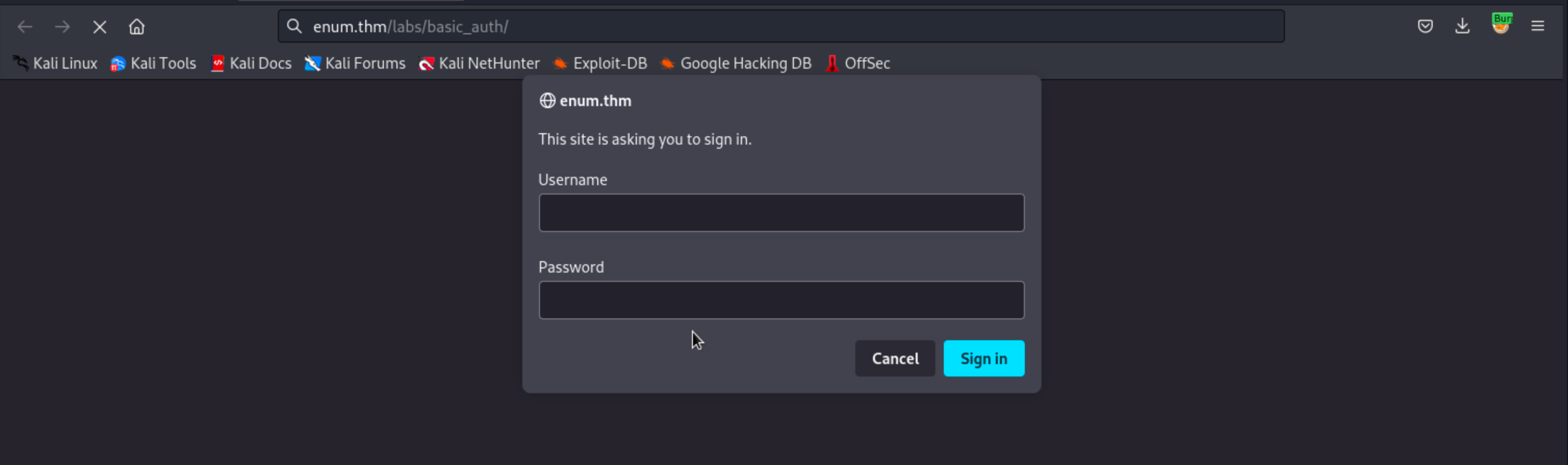Open the Kali Docs bookmark
This screenshot has width=1568, height=465.
tap(251, 63)
